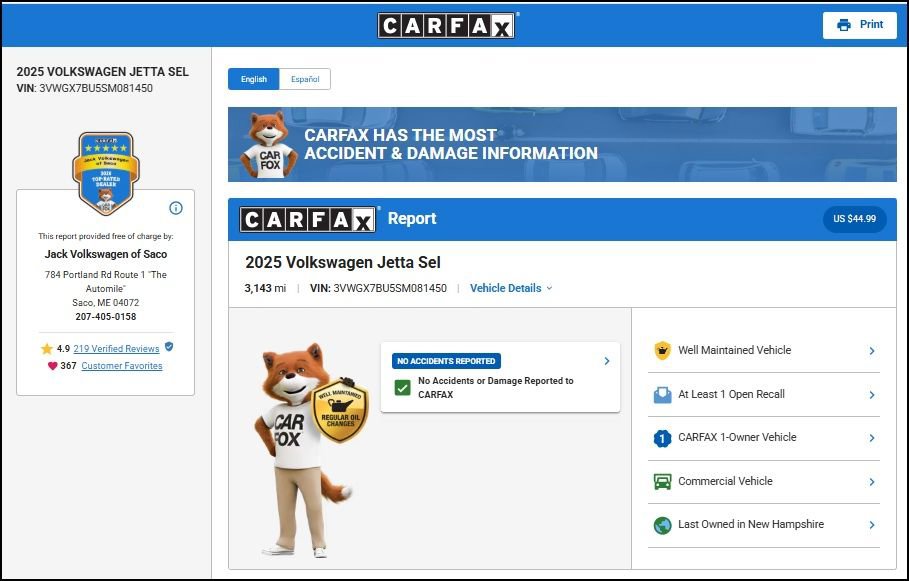Click the dealer address Saco, ME 04072
Screen dimensions: 909x581
[106, 303]
